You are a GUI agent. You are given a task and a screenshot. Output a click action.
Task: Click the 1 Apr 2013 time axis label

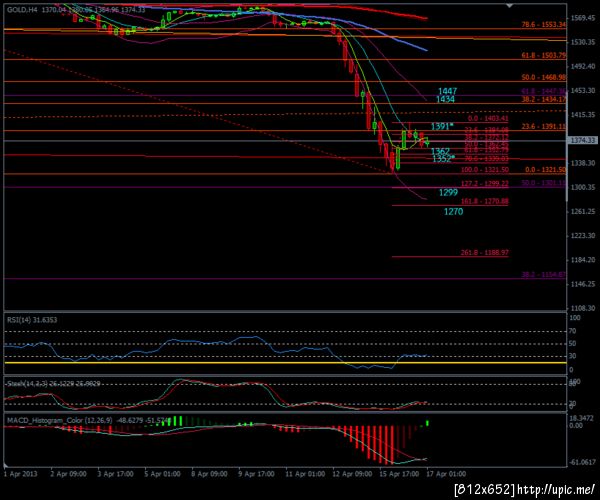[21, 474]
